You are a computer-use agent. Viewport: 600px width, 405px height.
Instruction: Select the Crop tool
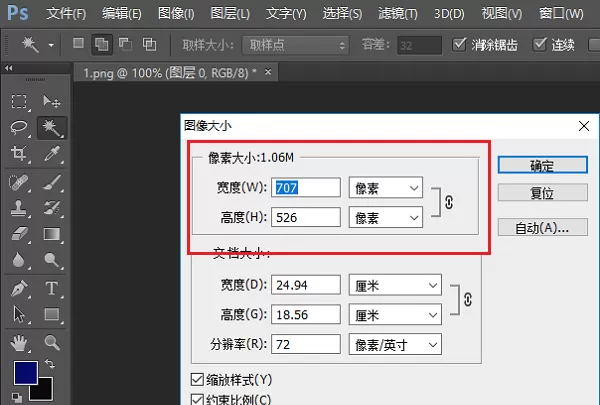tap(19, 153)
